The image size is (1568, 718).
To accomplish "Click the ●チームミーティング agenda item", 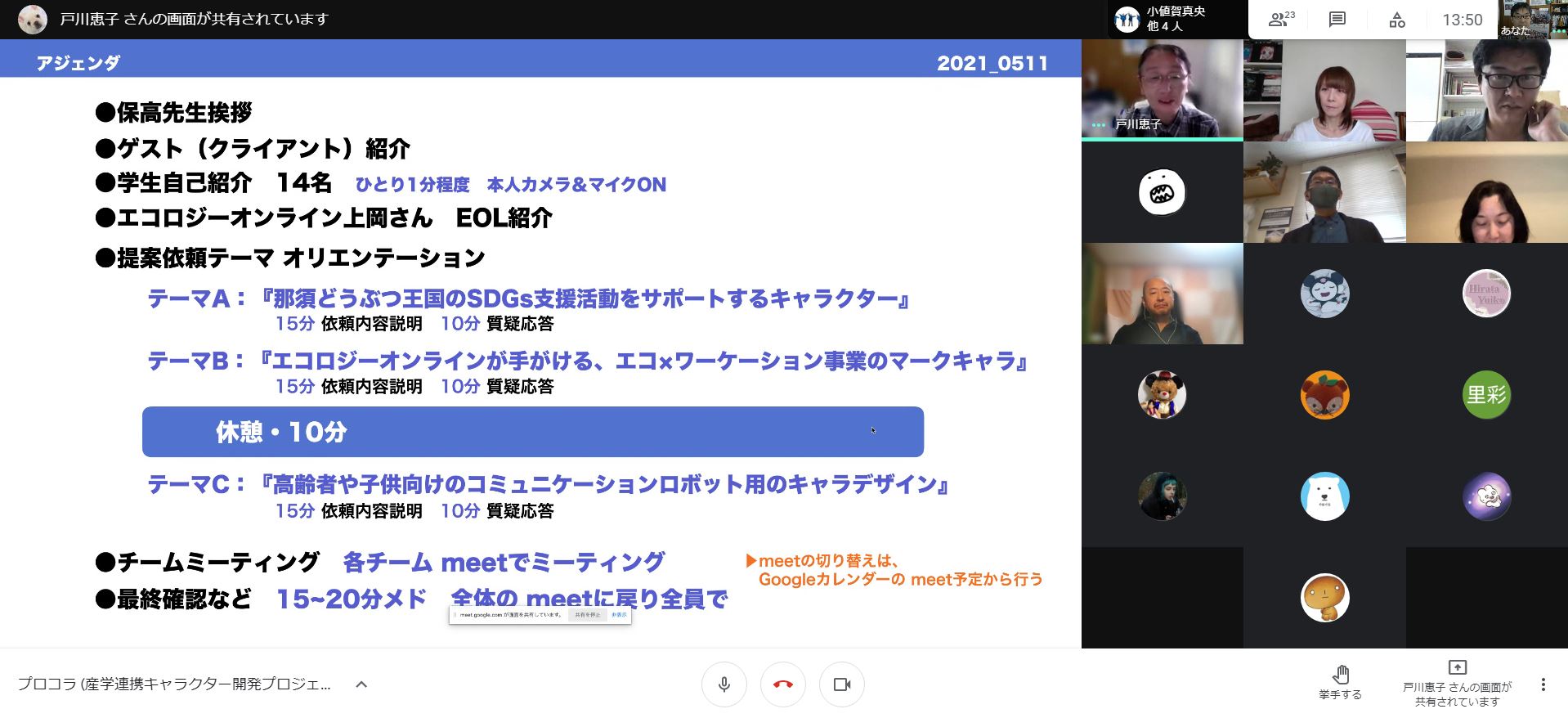I will point(207,562).
